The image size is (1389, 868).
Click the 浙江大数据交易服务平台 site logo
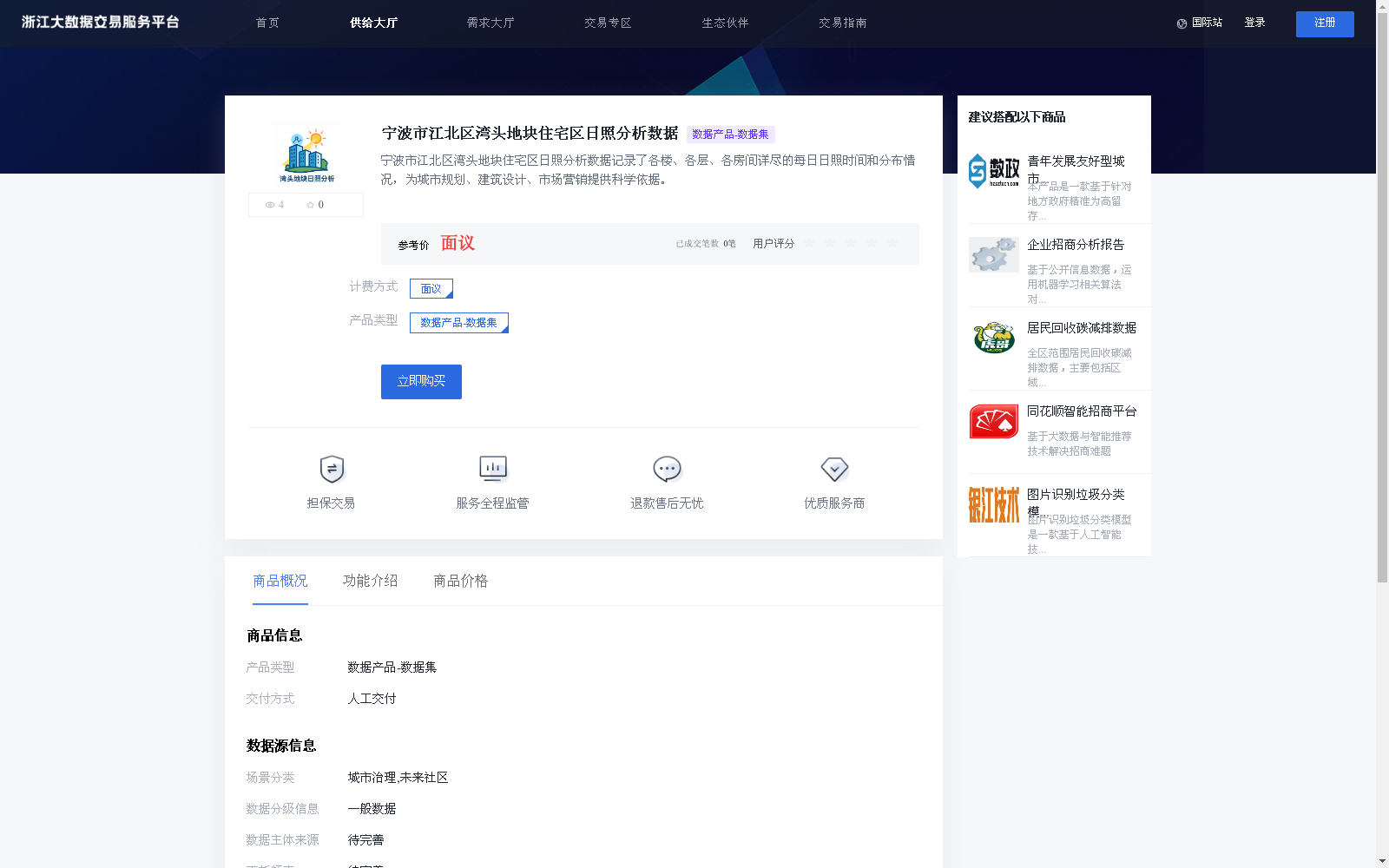point(101,23)
